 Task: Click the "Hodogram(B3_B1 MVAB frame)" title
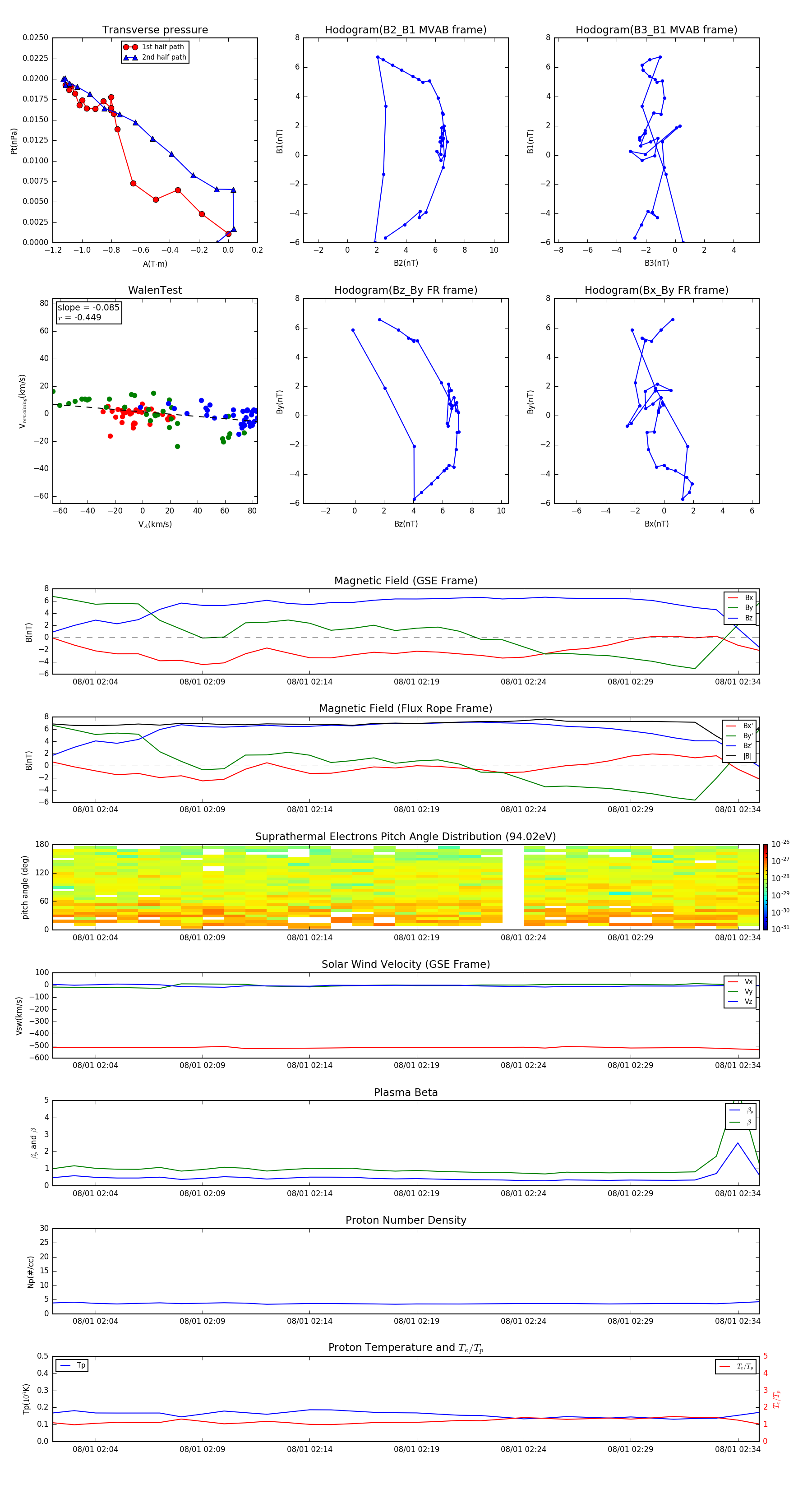656,30
